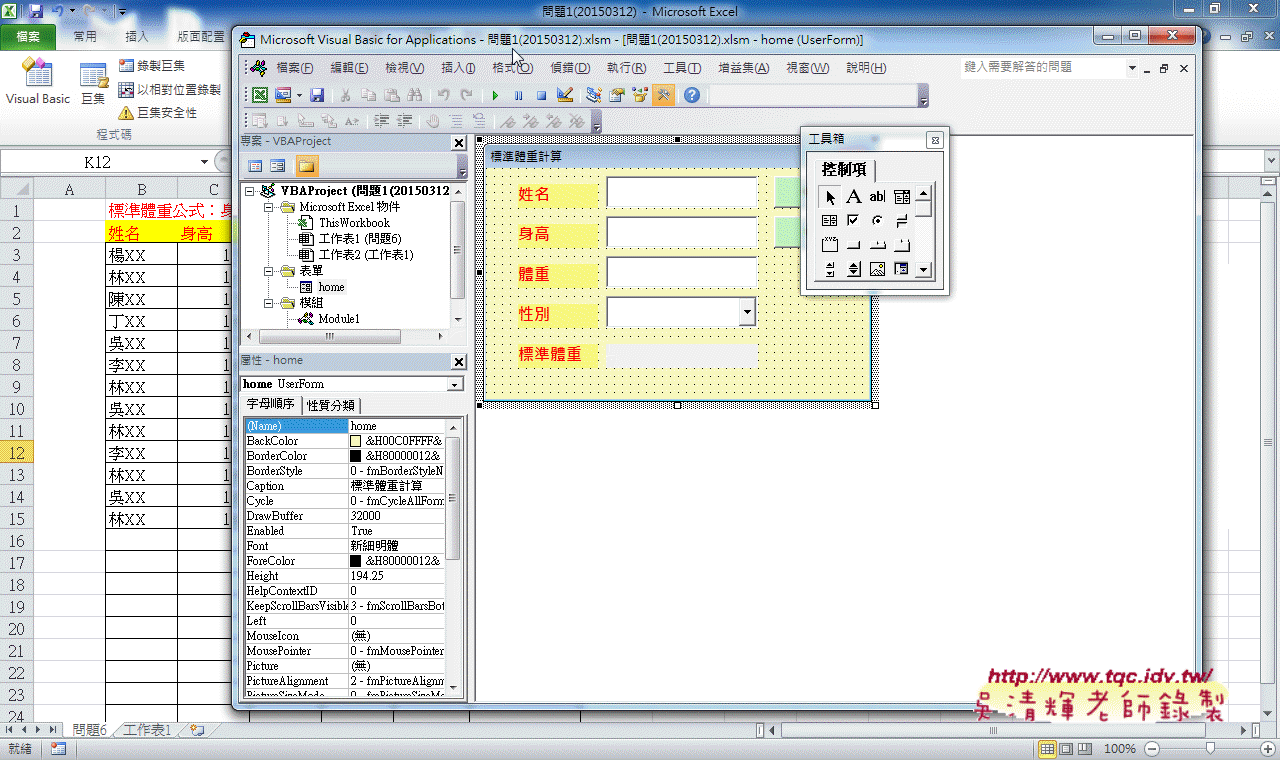Toggle the Toolbox hammer-wrench icon
The height and width of the screenshot is (760, 1280).
[x=663, y=95]
